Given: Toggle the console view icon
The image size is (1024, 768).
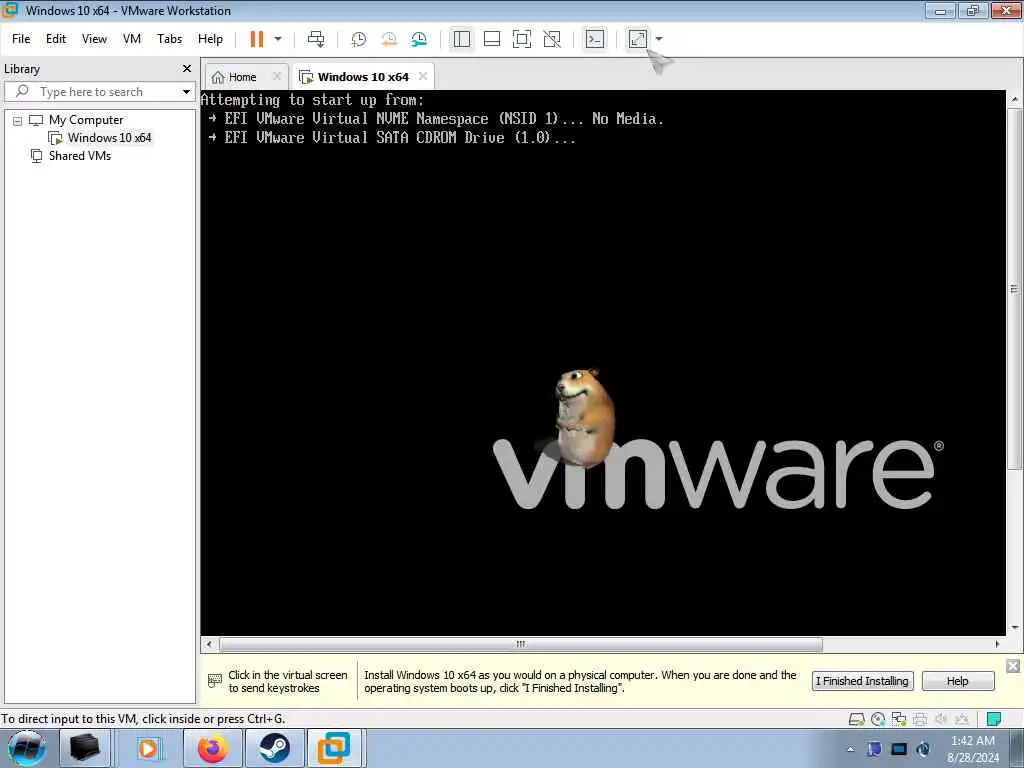Looking at the screenshot, I should (594, 39).
